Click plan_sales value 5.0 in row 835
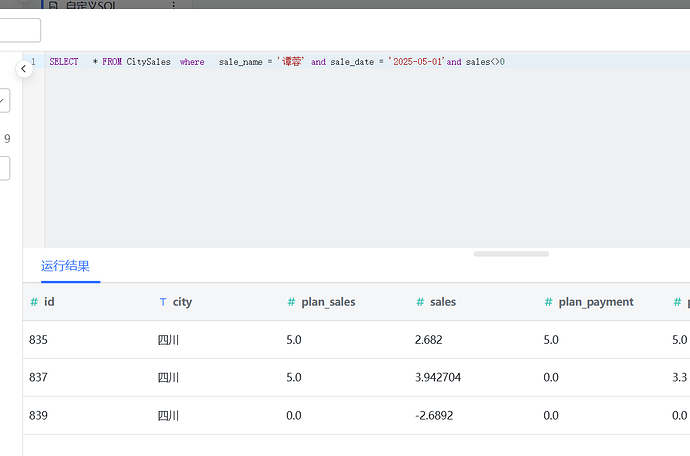The width and height of the screenshot is (690, 456). tap(294, 340)
